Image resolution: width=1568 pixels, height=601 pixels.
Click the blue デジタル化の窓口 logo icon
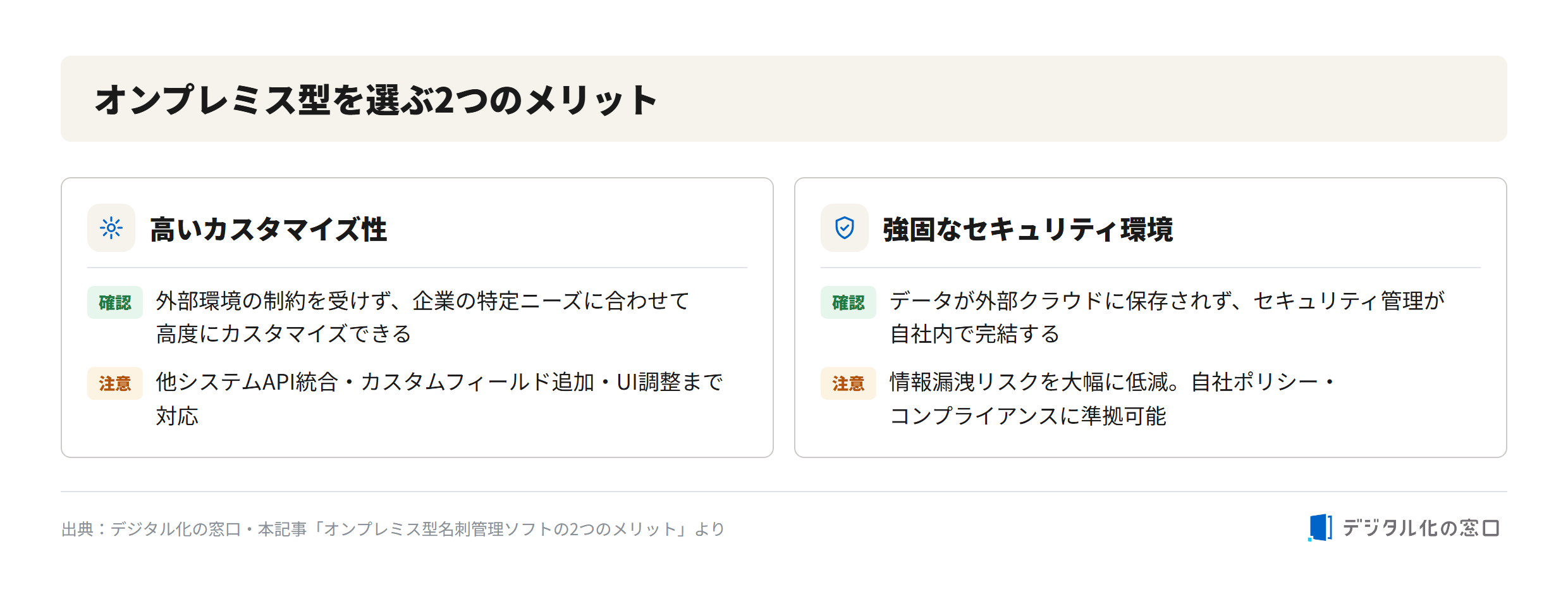pyautogui.click(x=1320, y=528)
